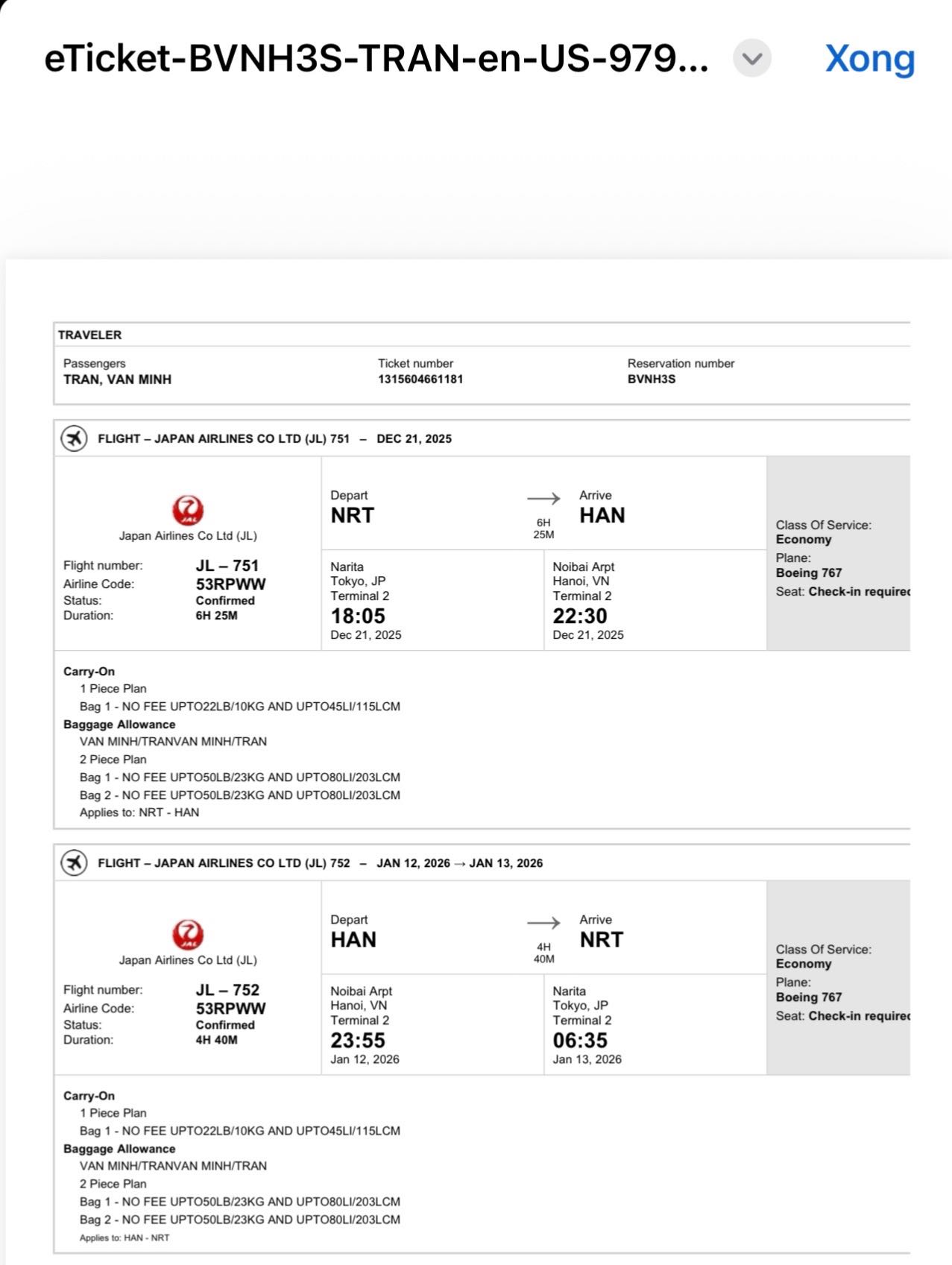Tap the 06:35 arrival time
Screen dimensions: 952x1265
click(580, 1040)
